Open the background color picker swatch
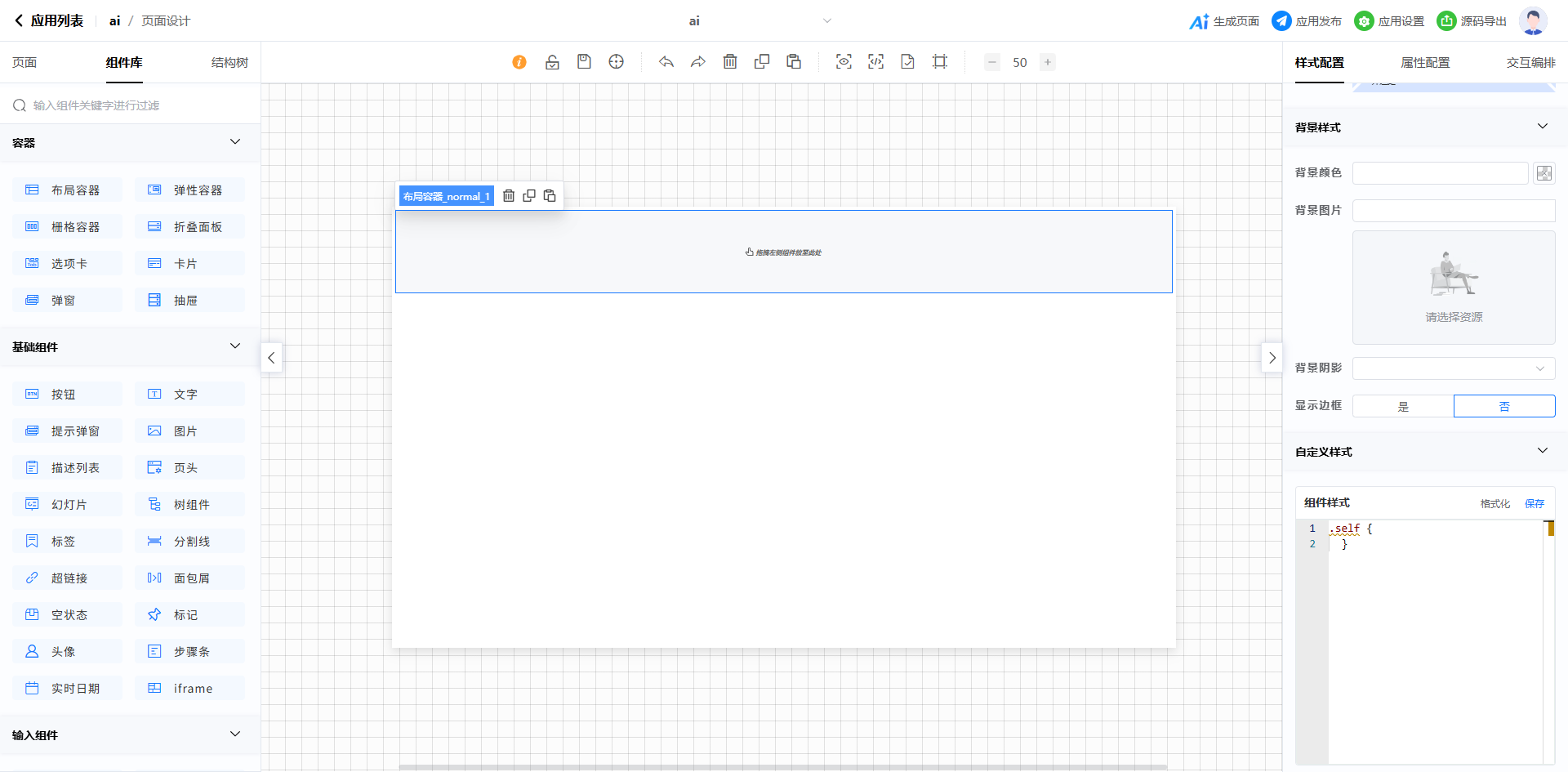This screenshot has width=1568, height=772. pos(1543,173)
